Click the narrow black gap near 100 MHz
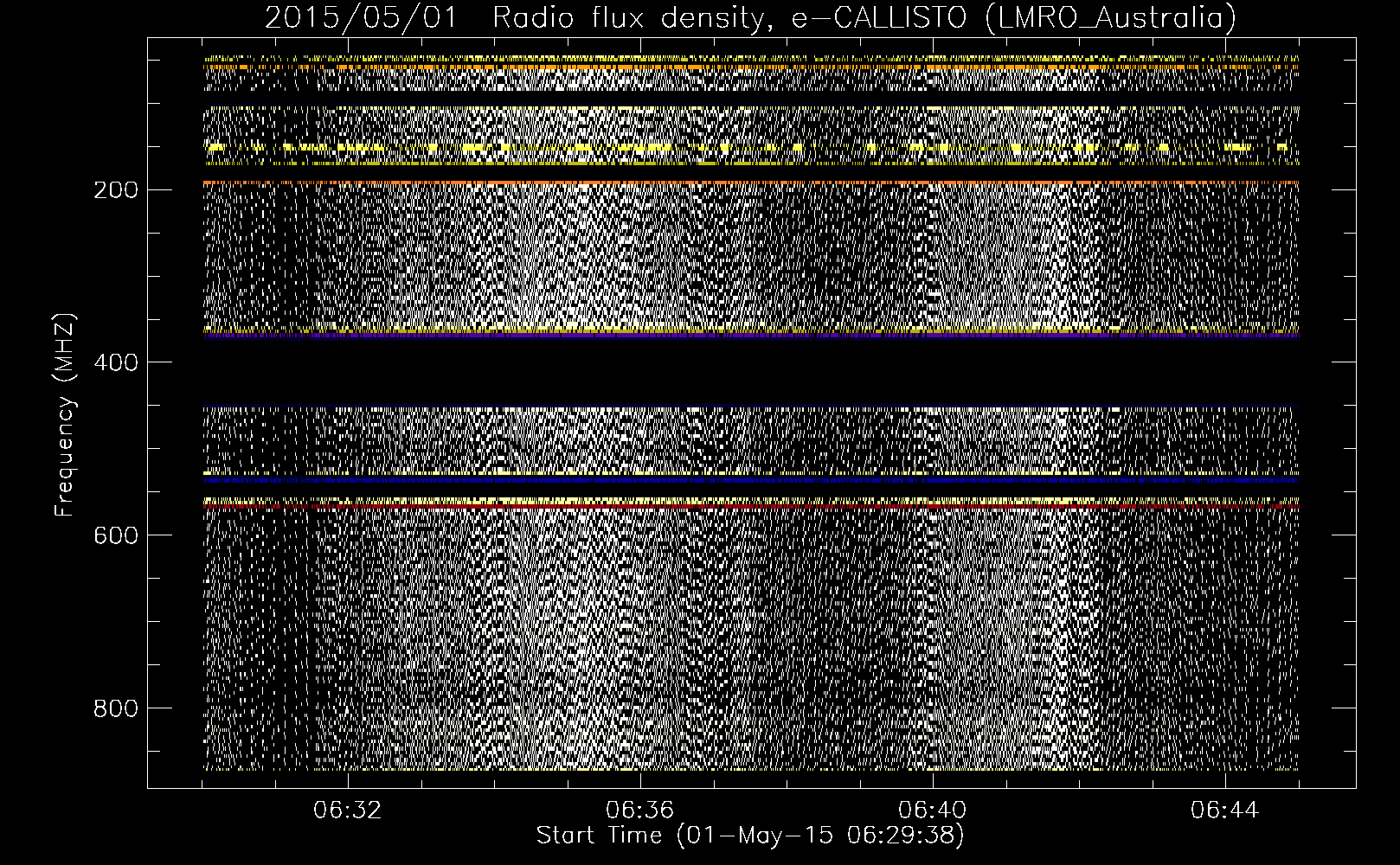 pos(751,99)
